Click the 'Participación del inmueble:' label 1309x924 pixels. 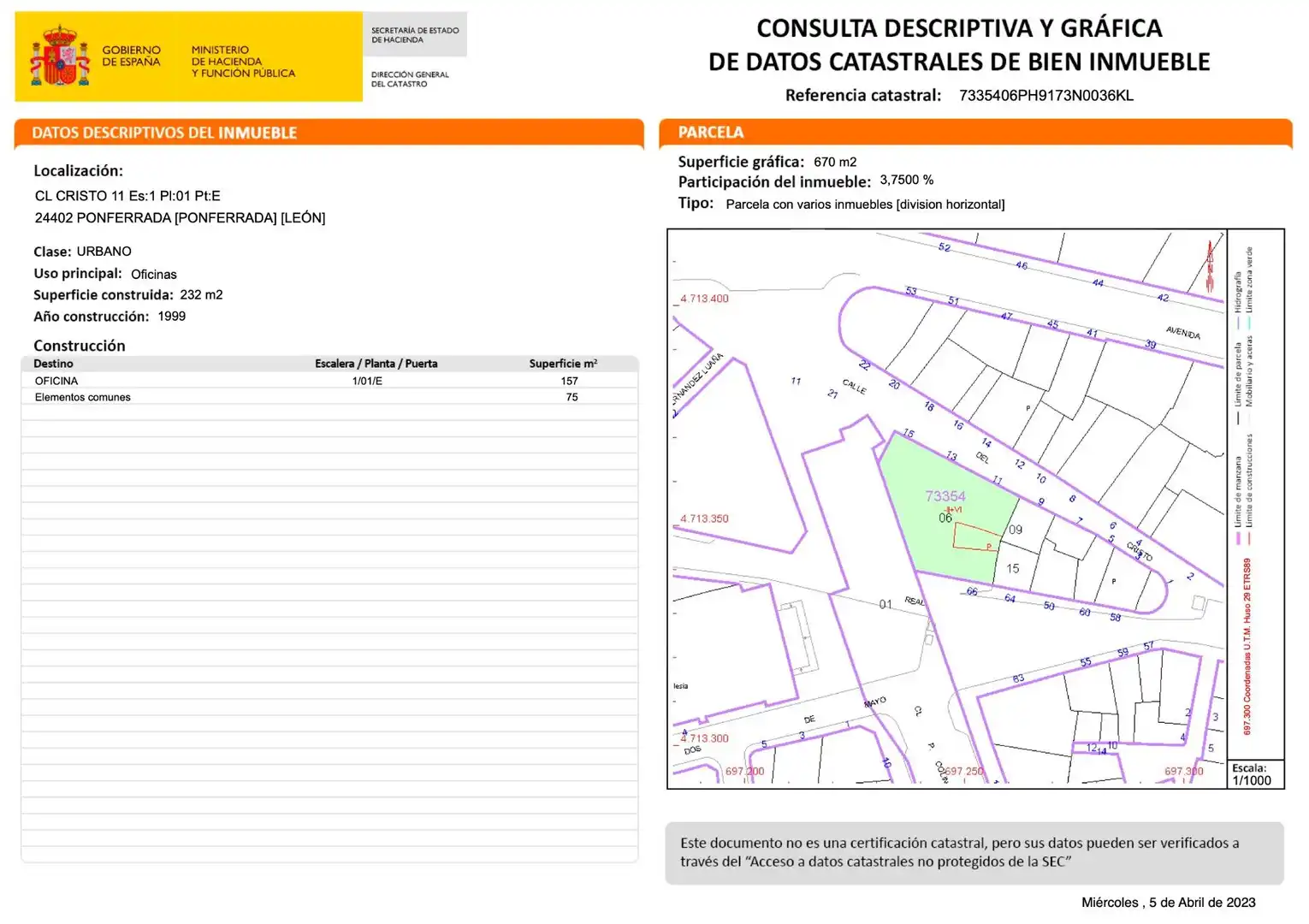coord(774,182)
